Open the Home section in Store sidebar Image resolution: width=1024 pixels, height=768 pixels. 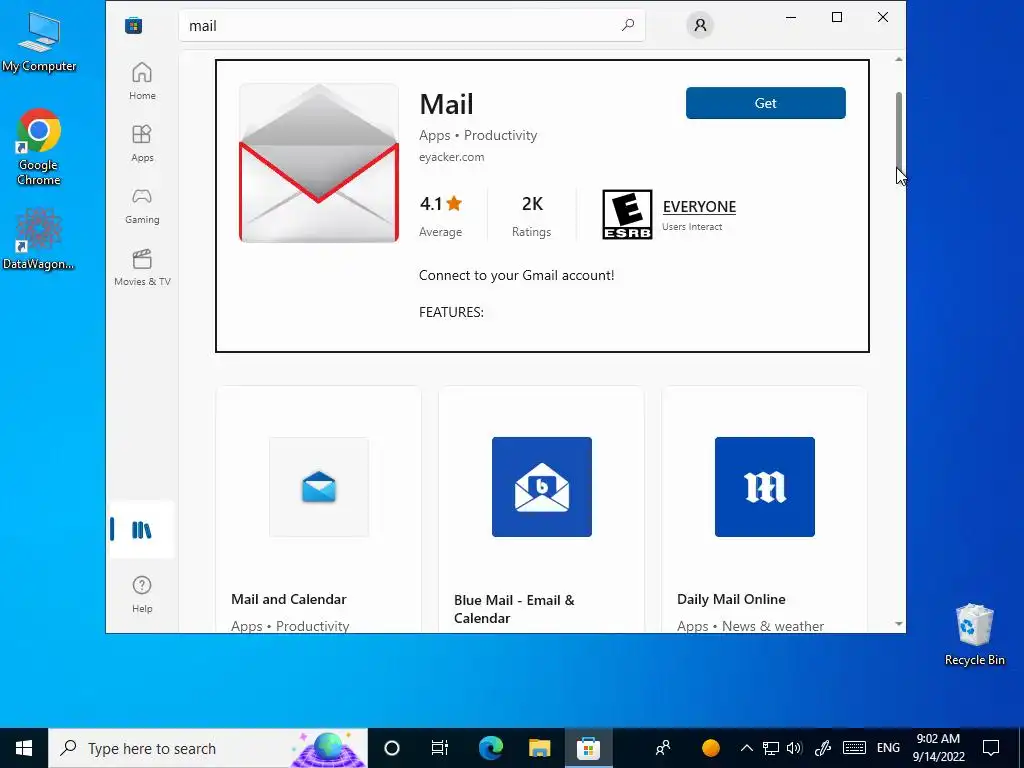[142, 81]
